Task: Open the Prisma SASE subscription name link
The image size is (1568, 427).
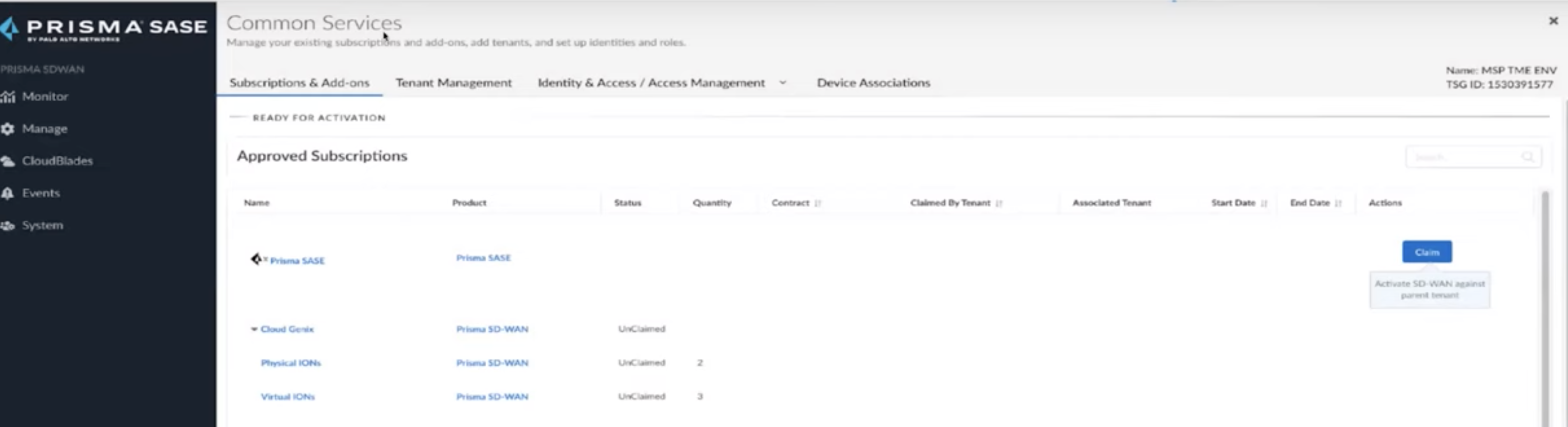Action: tap(297, 260)
